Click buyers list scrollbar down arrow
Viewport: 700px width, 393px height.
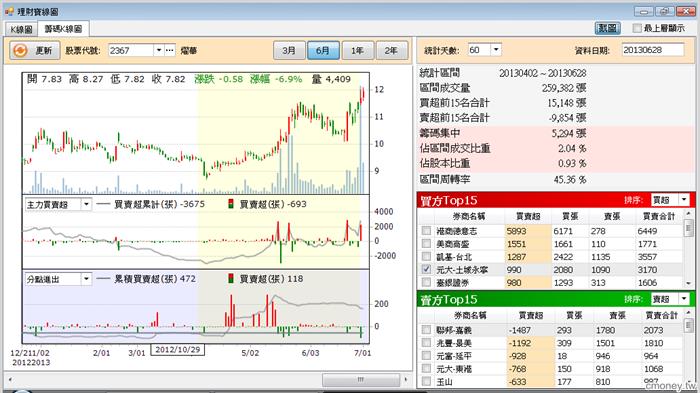point(688,284)
